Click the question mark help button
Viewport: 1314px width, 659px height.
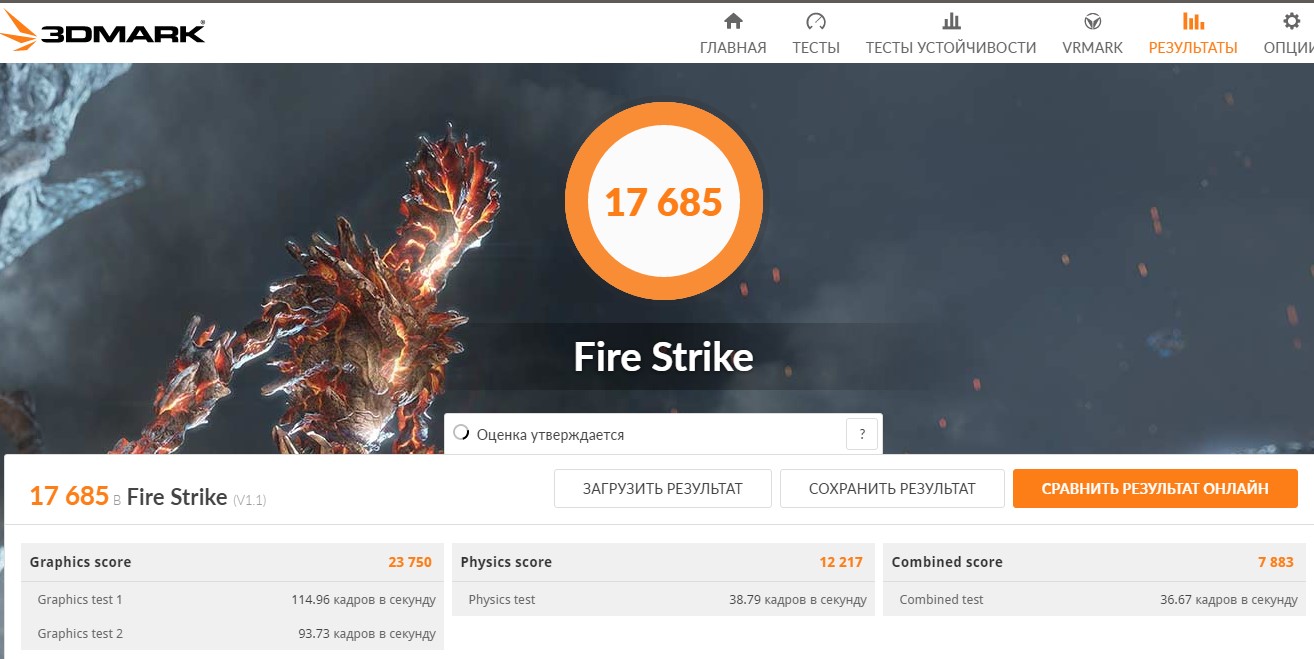click(x=862, y=434)
